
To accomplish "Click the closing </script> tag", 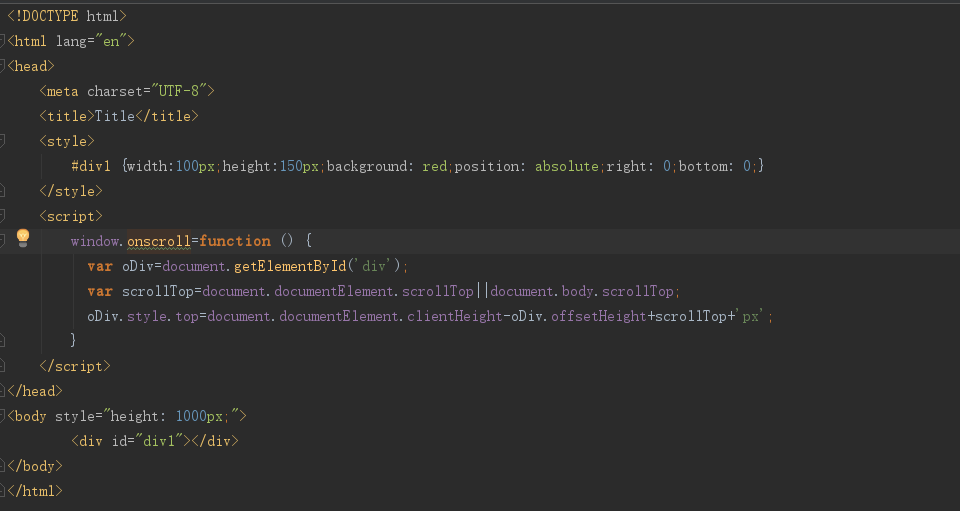I will point(75,366).
